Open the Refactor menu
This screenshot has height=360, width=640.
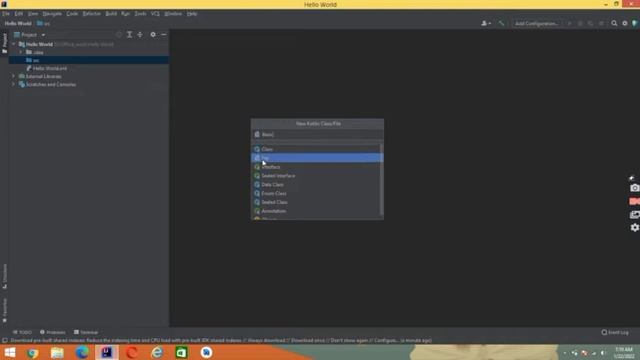coord(92,13)
